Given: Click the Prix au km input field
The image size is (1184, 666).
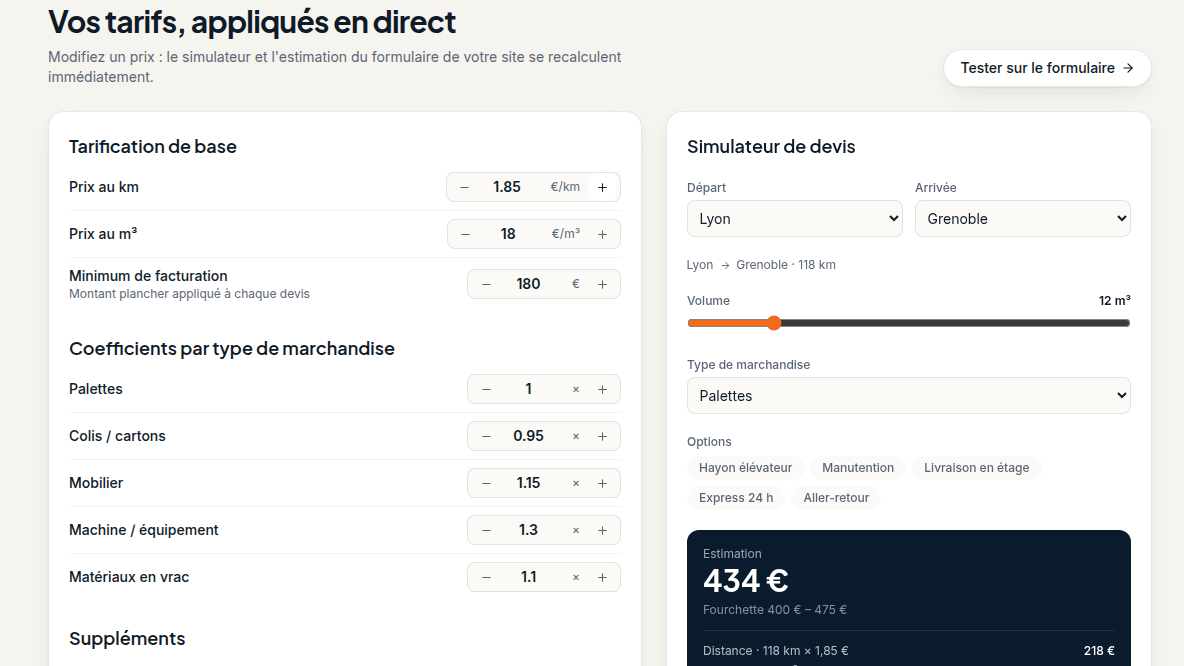Looking at the screenshot, I should (x=507, y=187).
